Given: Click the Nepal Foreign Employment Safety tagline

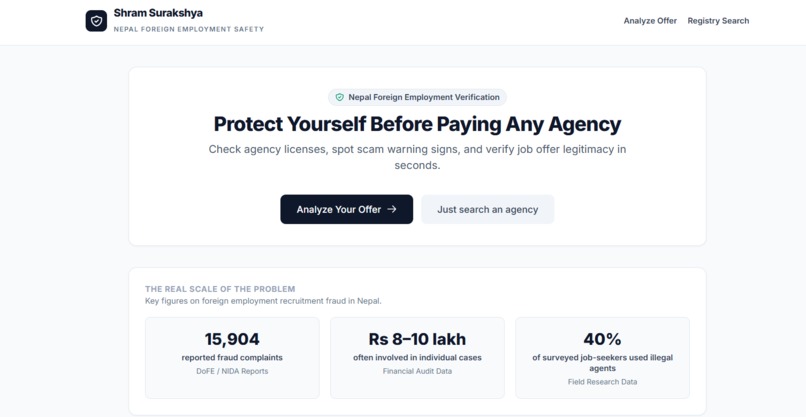Looking at the screenshot, I should (x=189, y=29).
